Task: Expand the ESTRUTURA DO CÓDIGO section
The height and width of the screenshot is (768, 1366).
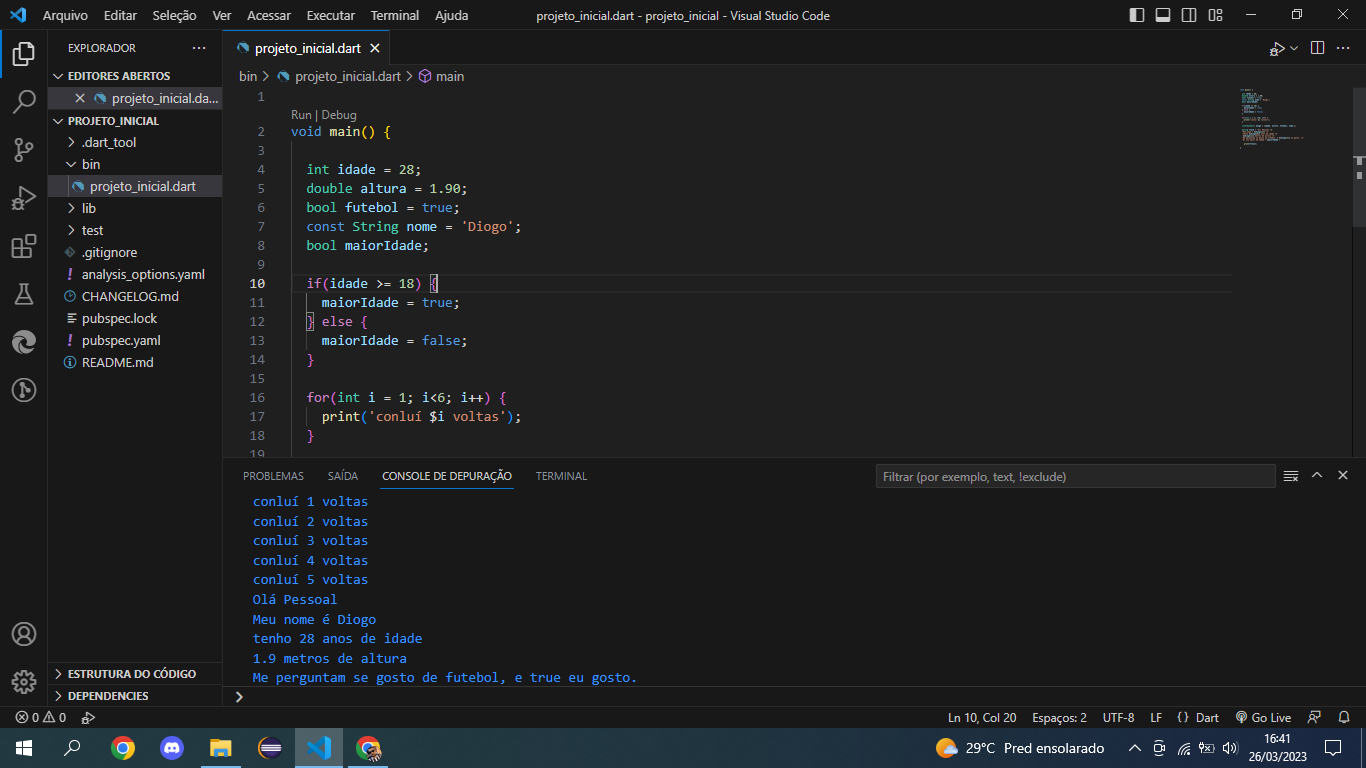Action: coord(135,673)
